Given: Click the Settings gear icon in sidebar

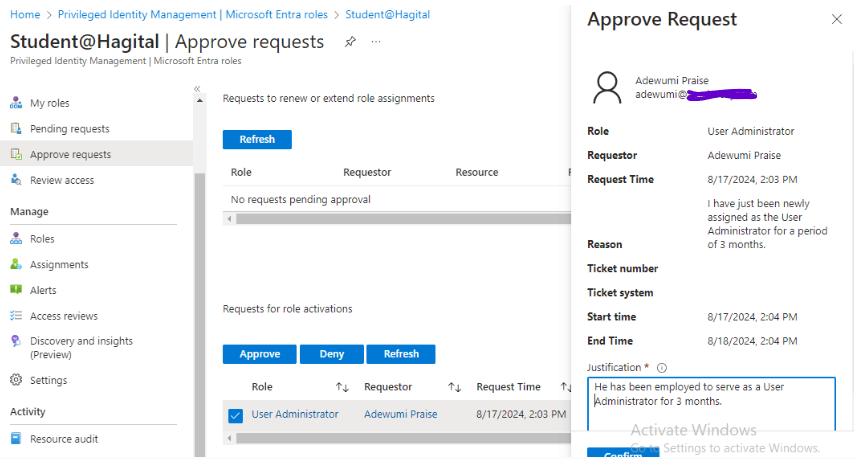Looking at the screenshot, I should pyautogui.click(x=16, y=380).
